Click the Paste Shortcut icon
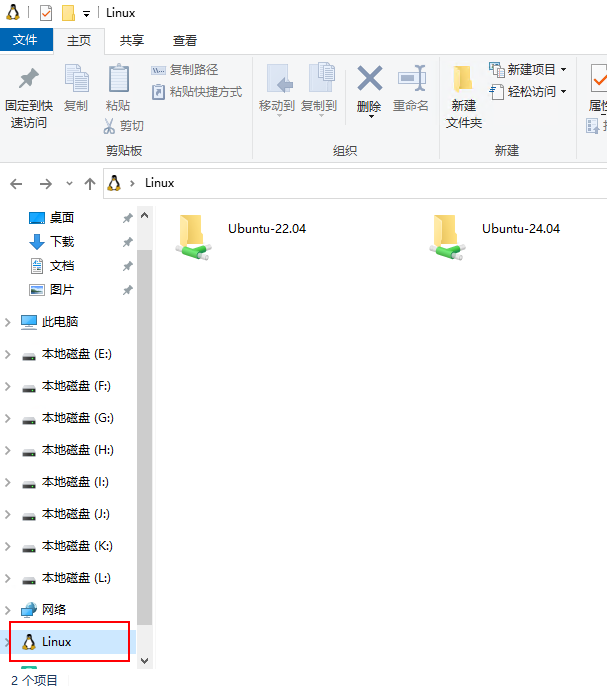Viewport: 607px width, 692px height. [158, 92]
